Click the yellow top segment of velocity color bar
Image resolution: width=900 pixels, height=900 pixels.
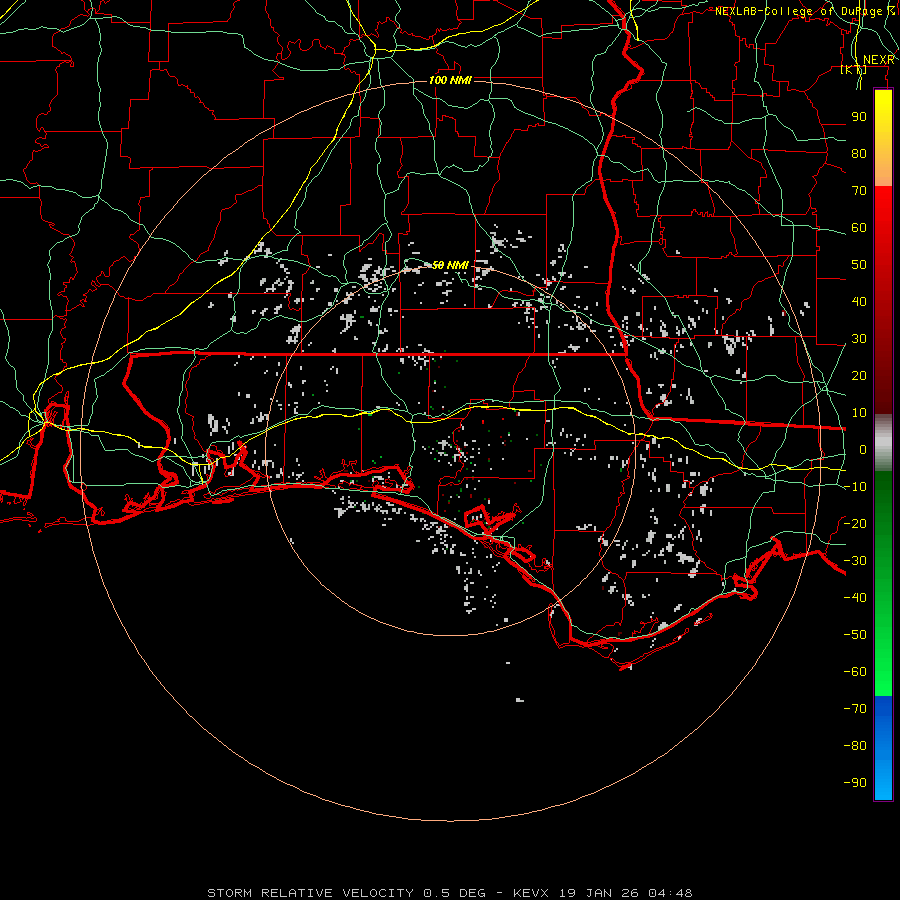coord(883,138)
